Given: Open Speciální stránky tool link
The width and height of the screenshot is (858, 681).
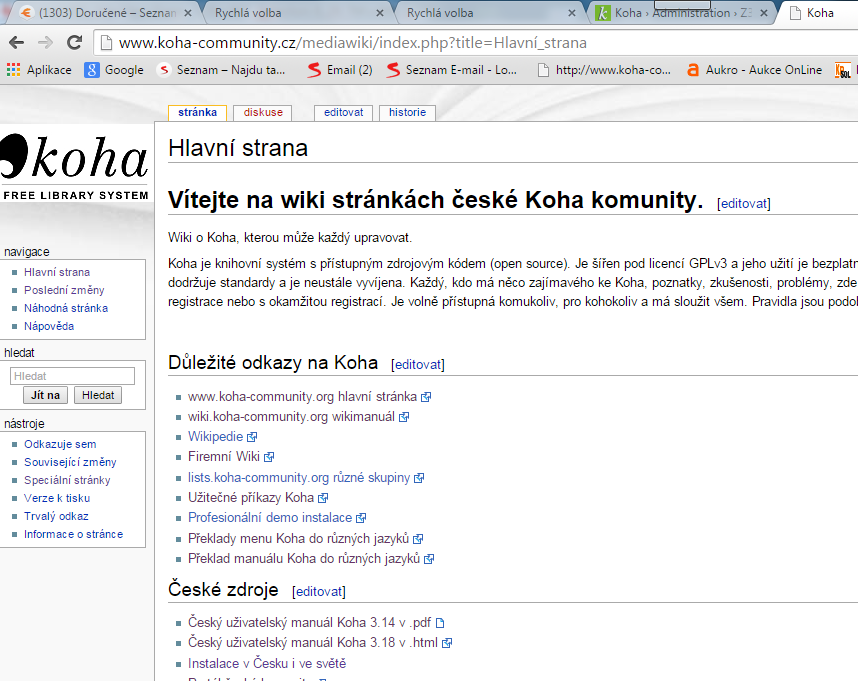Looking at the screenshot, I should pyautogui.click(x=67, y=480).
